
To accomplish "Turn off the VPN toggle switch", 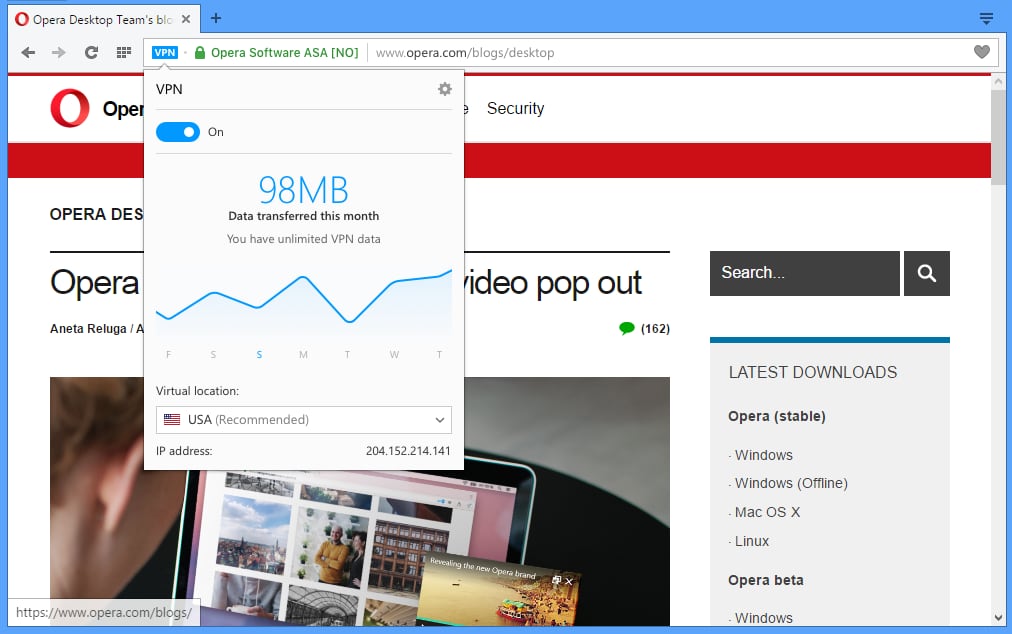I will [178, 132].
